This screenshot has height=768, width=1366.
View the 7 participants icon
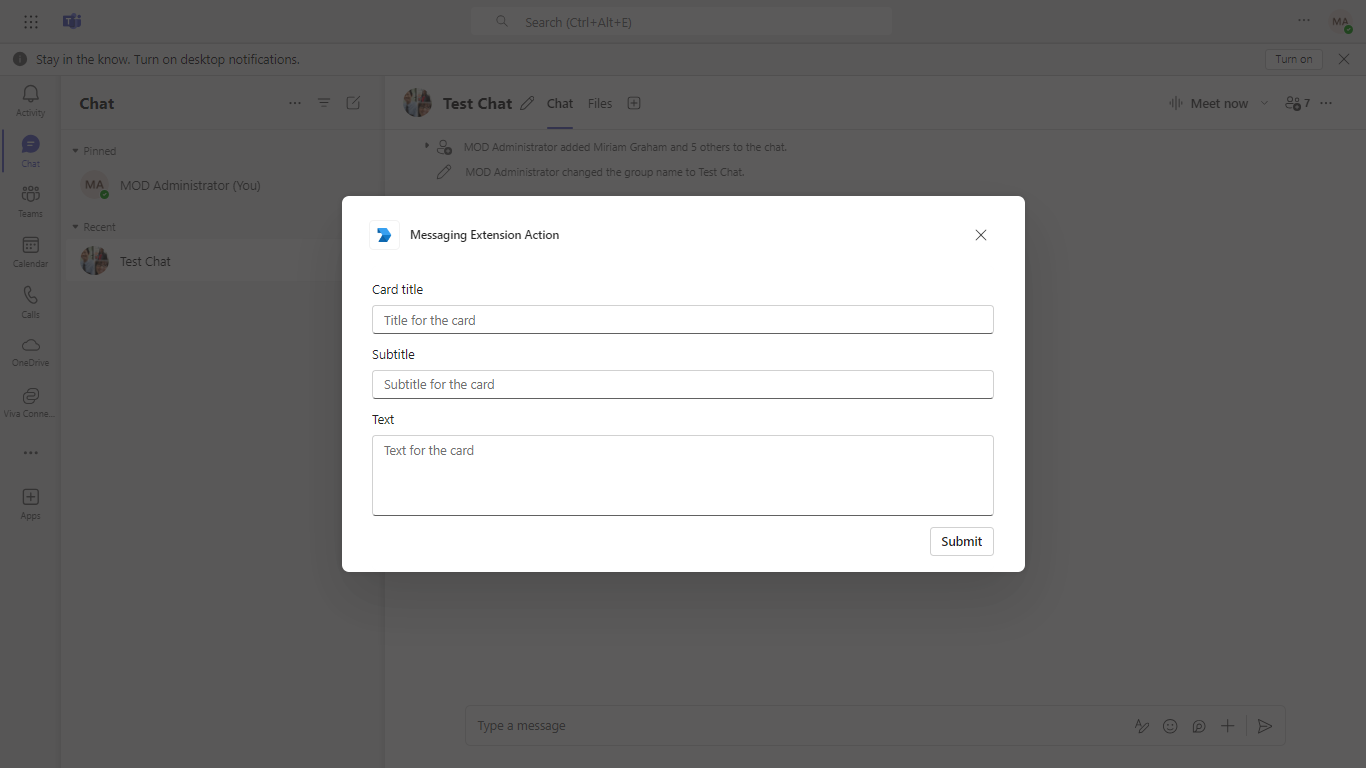(x=1297, y=103)
